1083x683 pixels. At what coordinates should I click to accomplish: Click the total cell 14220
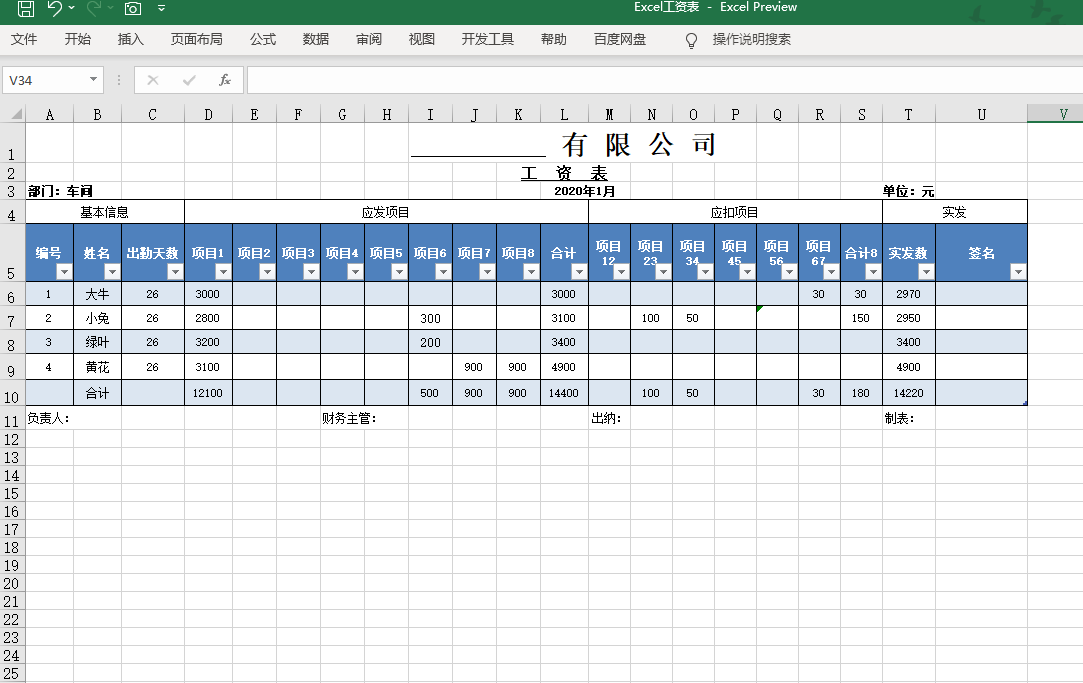(908, 393)
